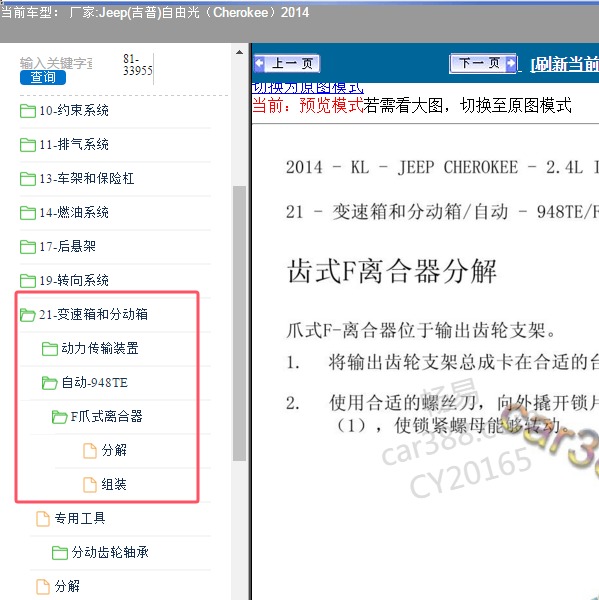Viewport: 599px width, 600px height.
Task: Open 组装 page under F爪式离合器
Action: pyautogui.click(x=114, y=484)
